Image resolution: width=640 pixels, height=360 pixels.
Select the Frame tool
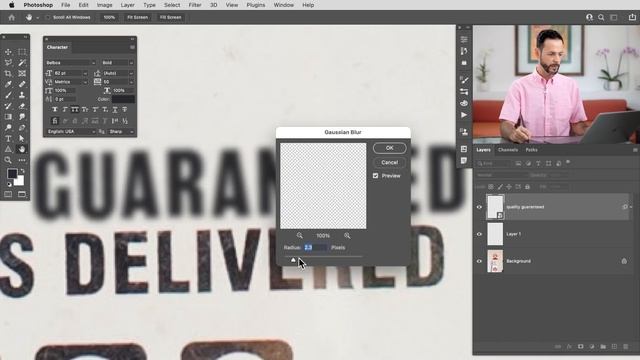point(22,73)
